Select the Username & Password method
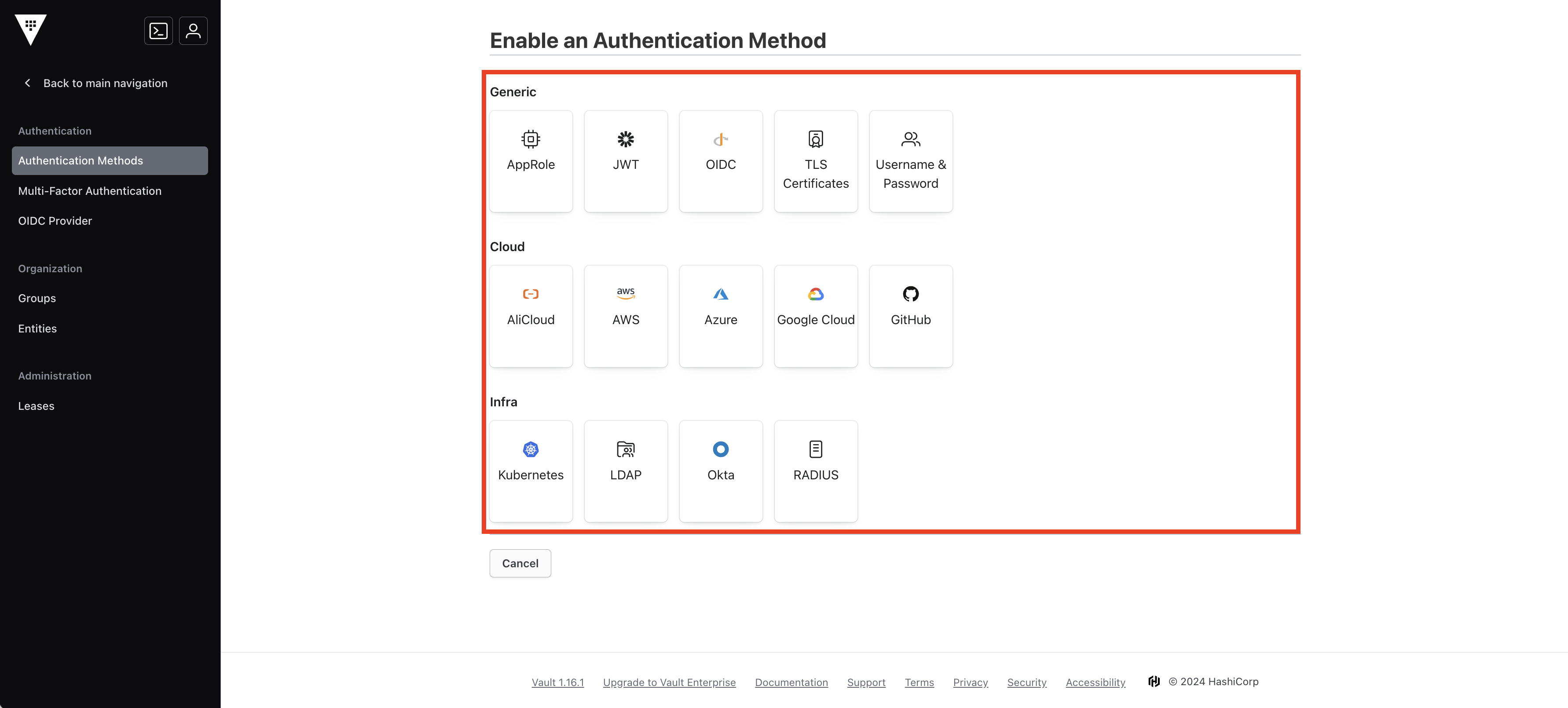The image size is (1568, 708). [910, 161]
